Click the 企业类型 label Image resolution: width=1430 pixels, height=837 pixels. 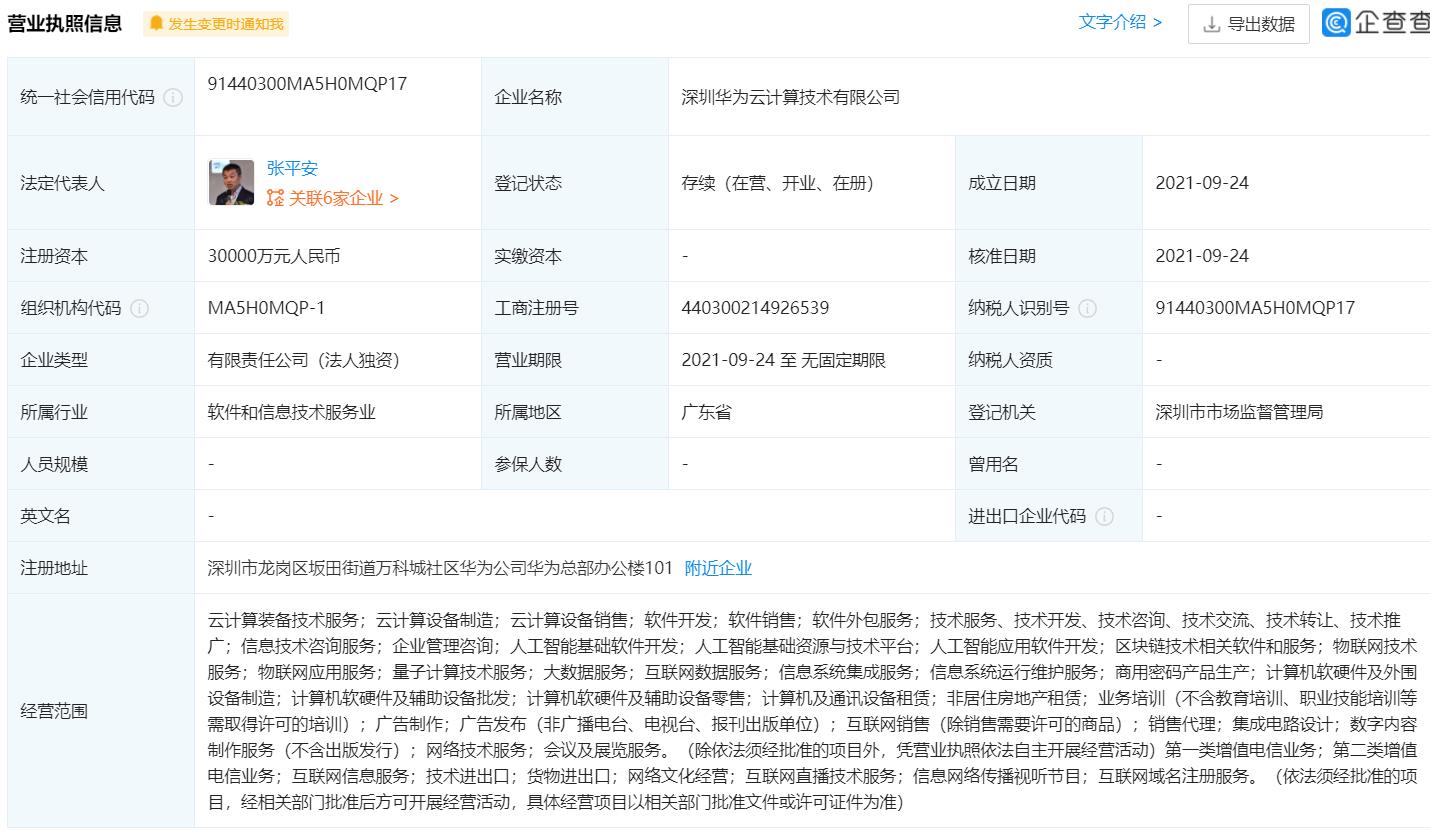[54, 360]
